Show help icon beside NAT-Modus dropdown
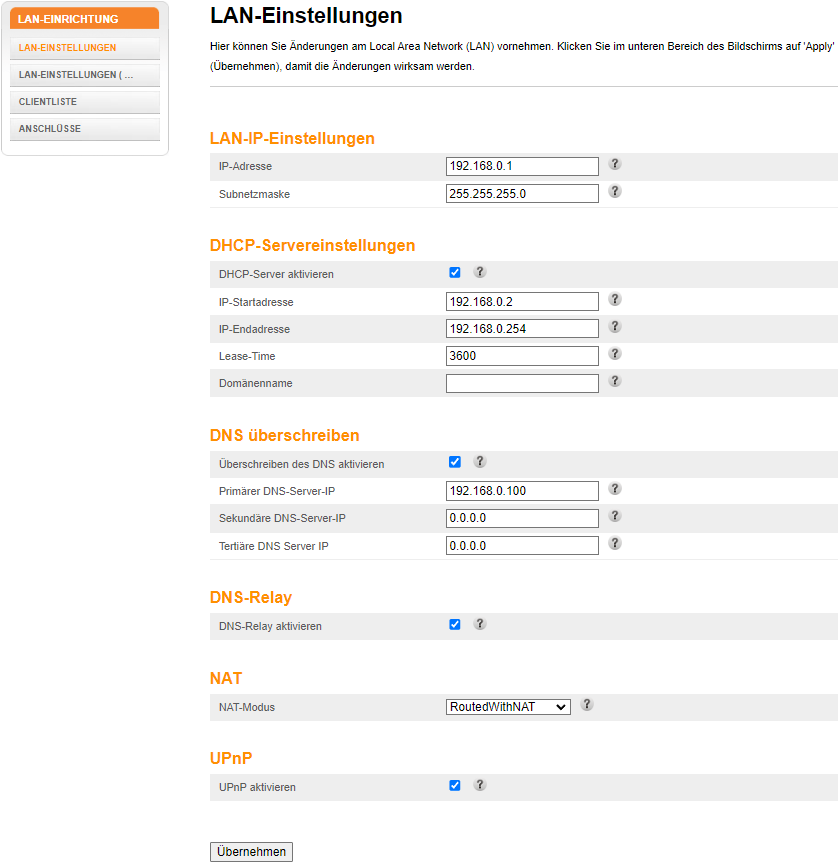838x864 pixels. (587, 704)
